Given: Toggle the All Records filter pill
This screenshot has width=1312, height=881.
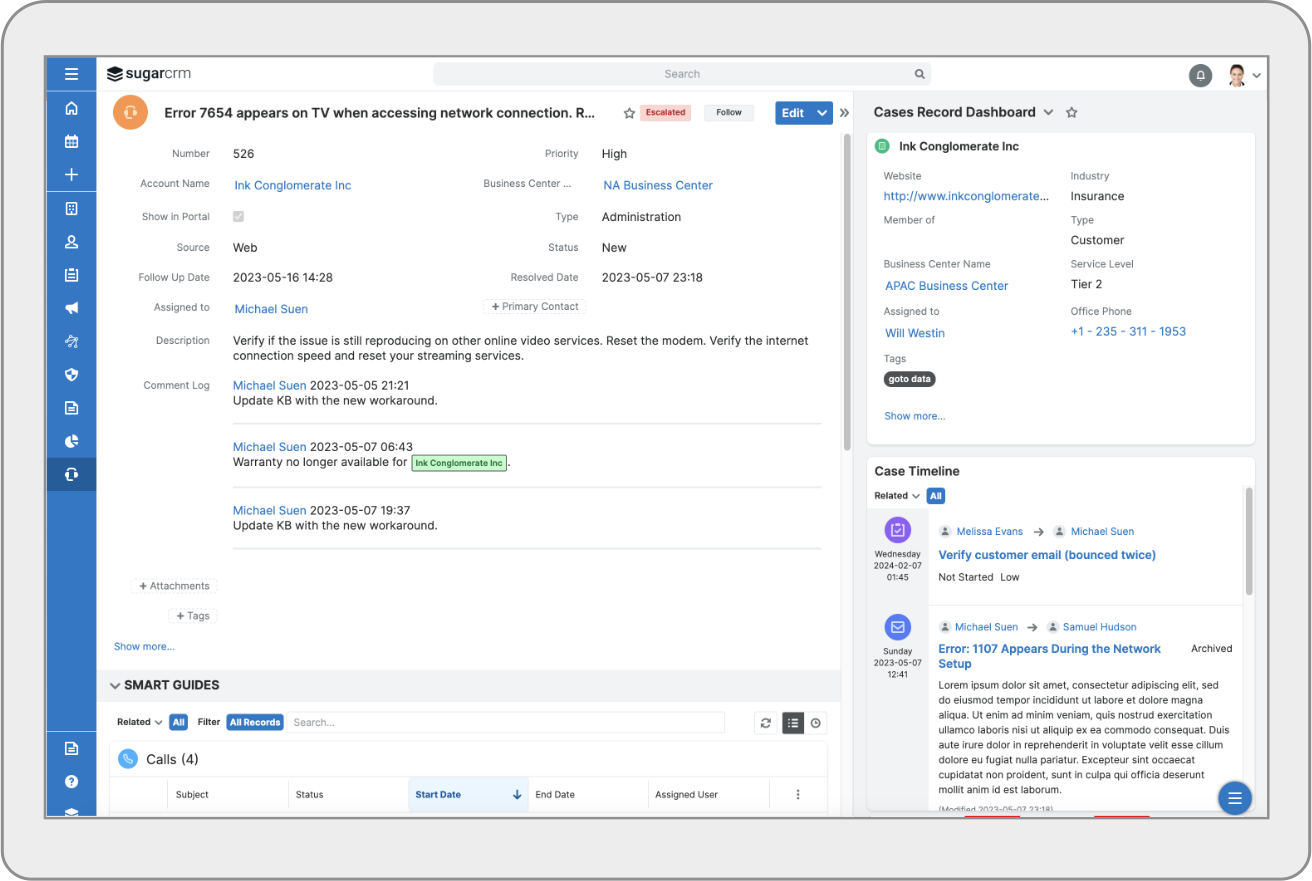Looking at the screenshot, I should tap(255, 722).
